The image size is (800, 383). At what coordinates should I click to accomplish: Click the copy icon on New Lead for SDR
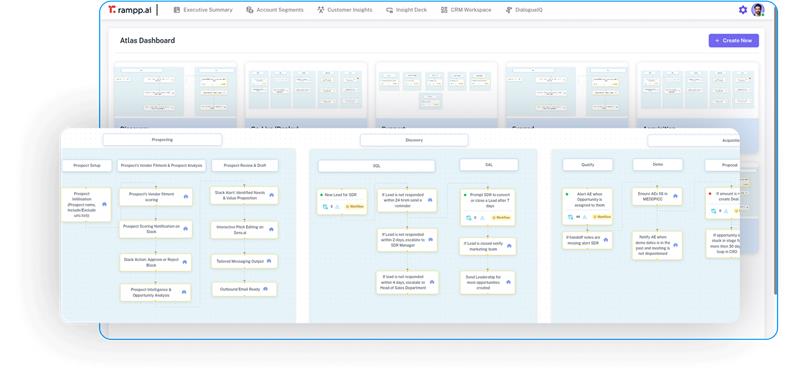pyautogui.click(x=325, y=207)
